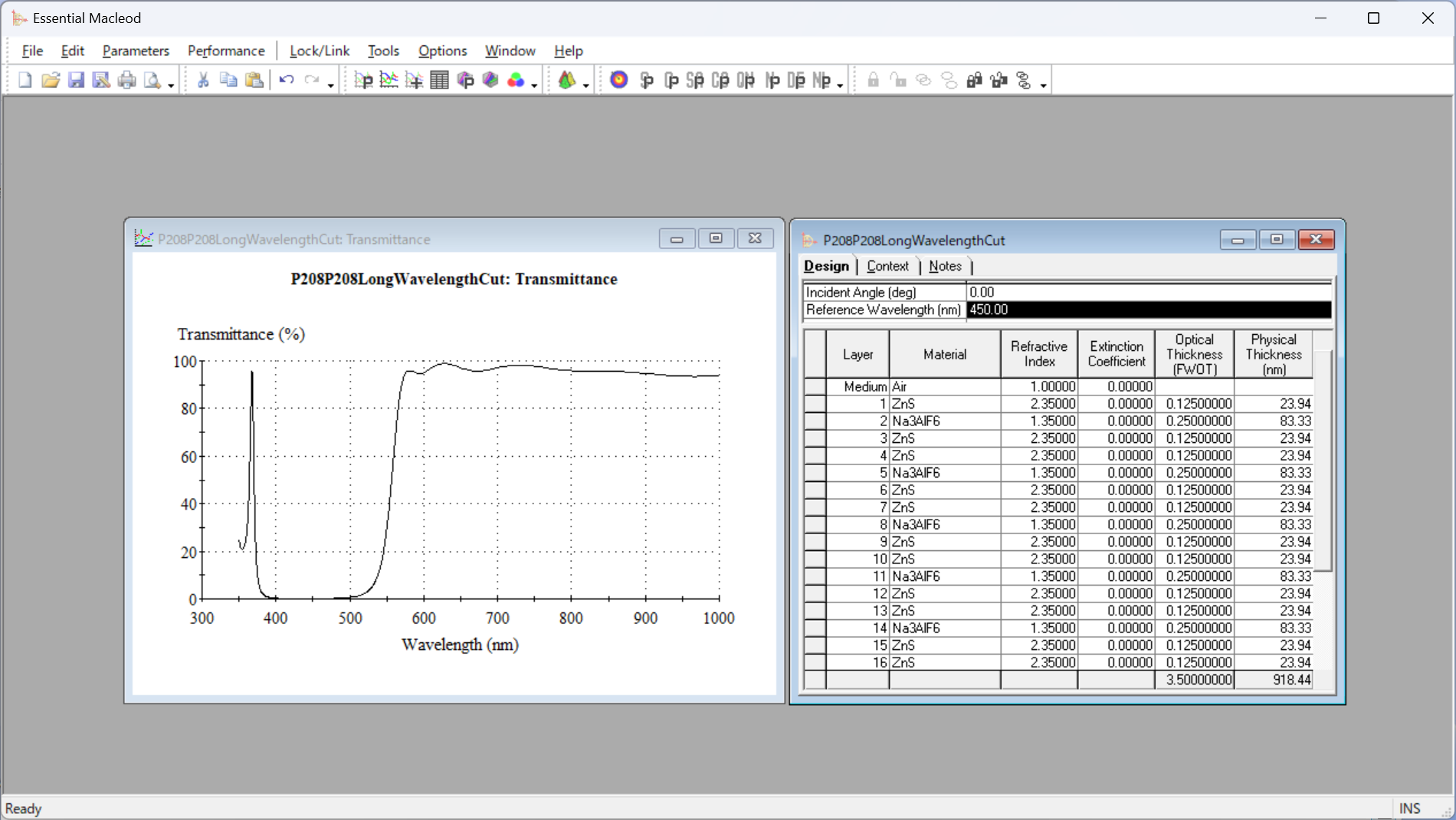Click the Save disk icon

pyautogui.click(x=76, y=80)
